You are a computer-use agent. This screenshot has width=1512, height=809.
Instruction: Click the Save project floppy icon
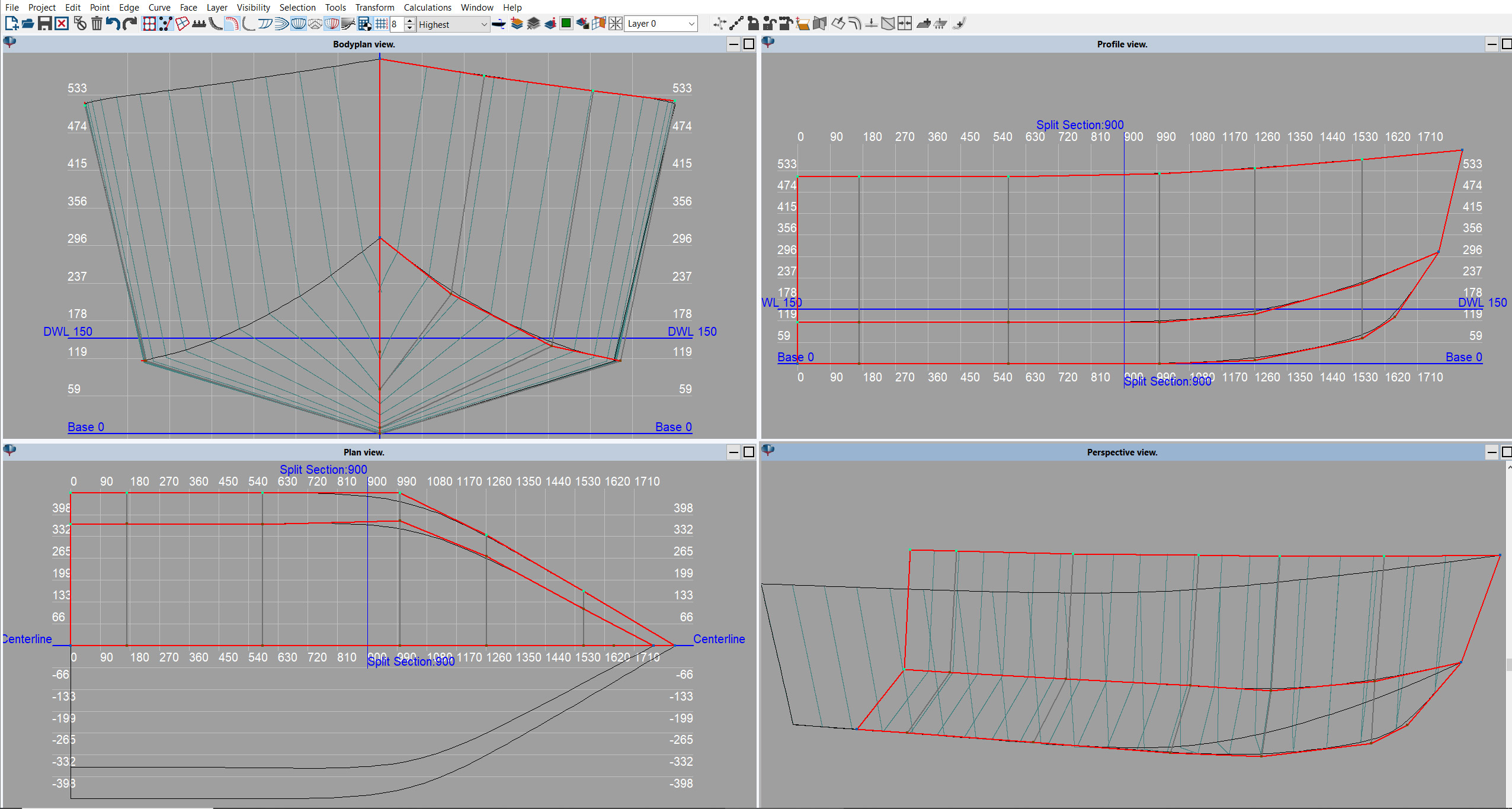pos(44,24)
